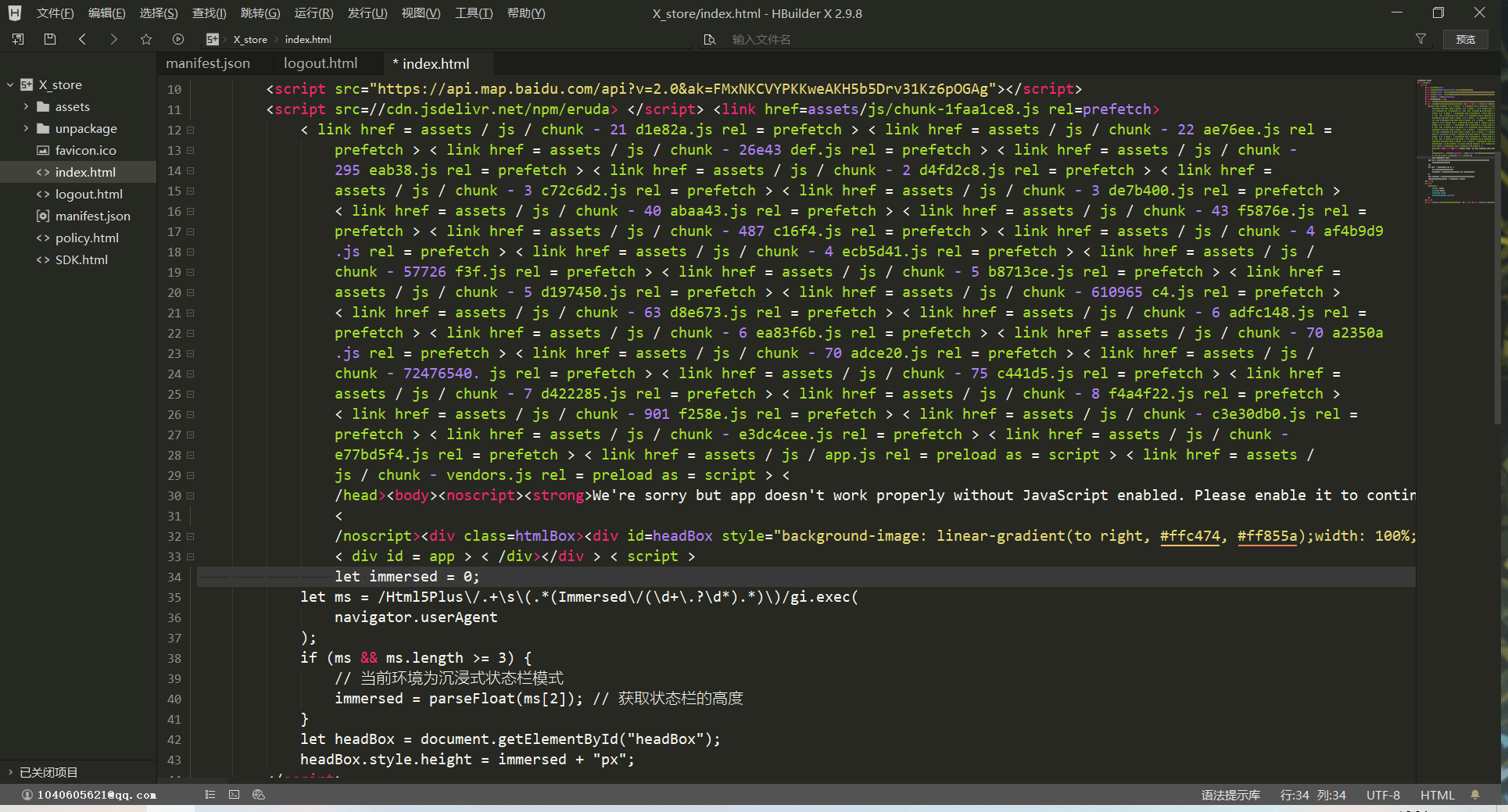Open logout.html in the project tree
1508x812 pixels.
78,194
